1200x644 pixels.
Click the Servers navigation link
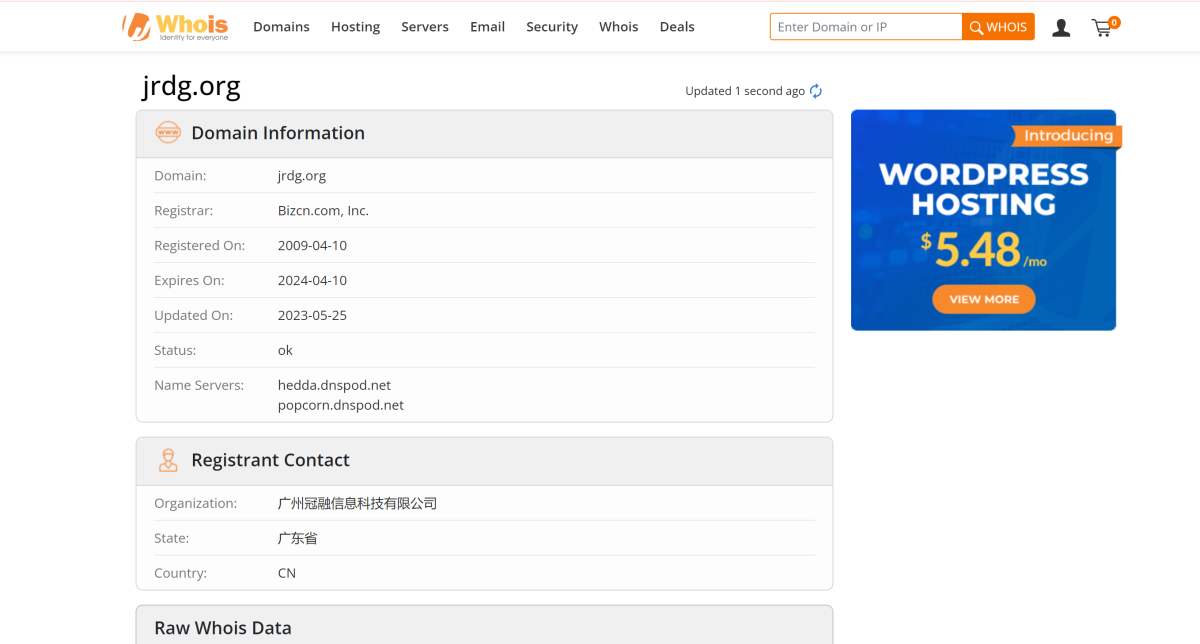[x=425, y=27]
